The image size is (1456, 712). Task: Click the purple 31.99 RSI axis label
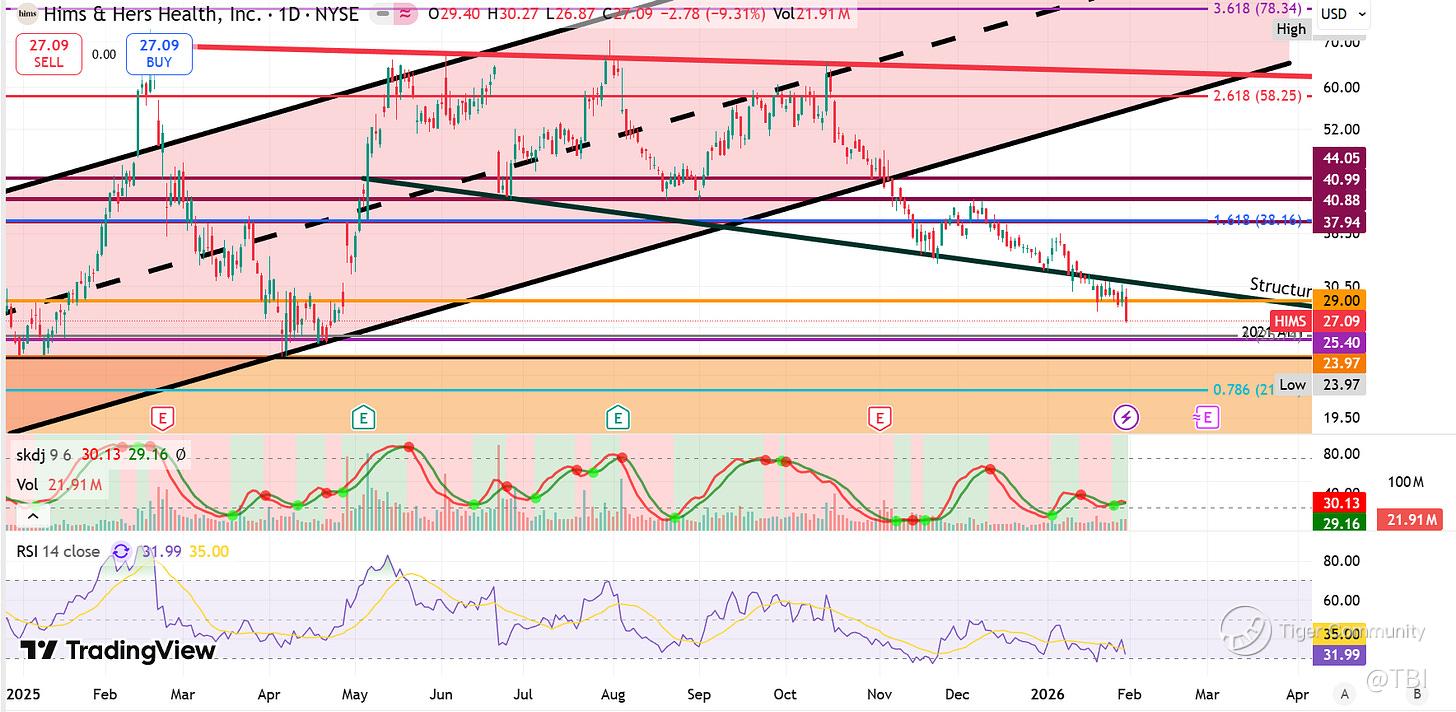click(1341, 655)
